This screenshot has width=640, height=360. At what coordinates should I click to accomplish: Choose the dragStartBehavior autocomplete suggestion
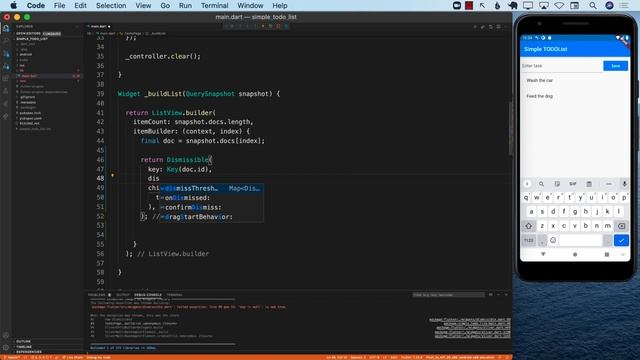[x=211, y=217]
